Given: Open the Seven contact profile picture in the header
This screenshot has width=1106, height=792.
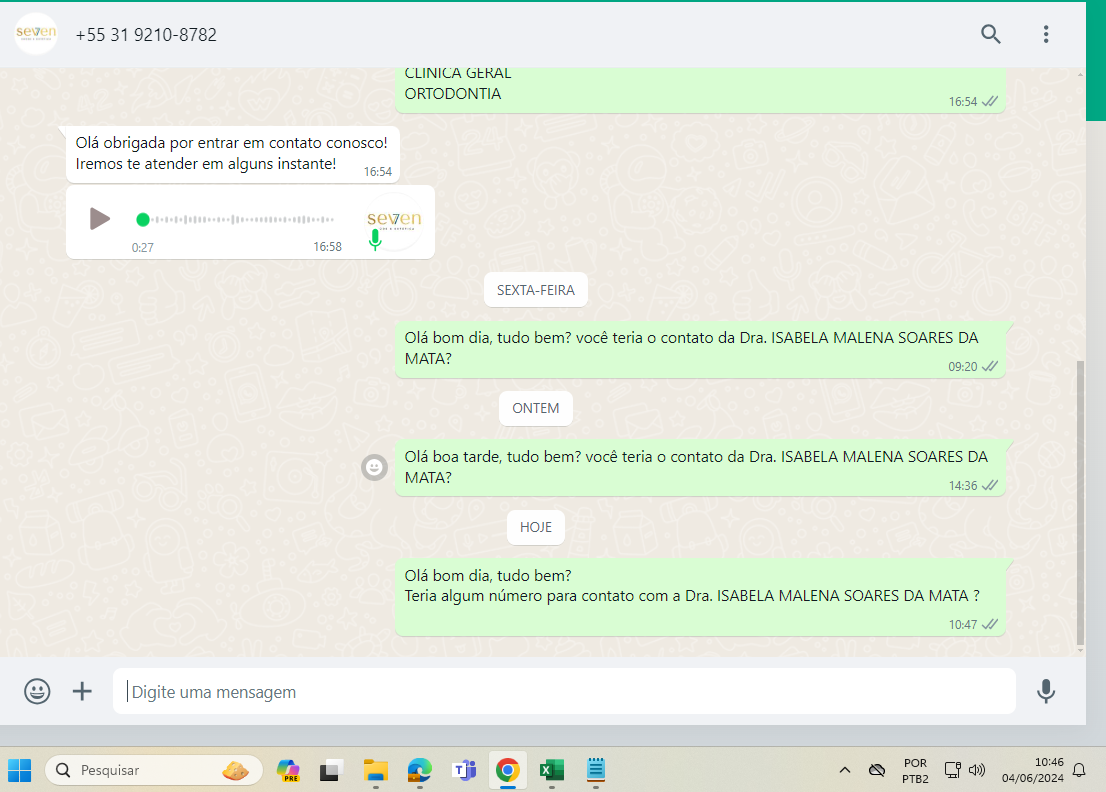Looking at the screenshot, I should click(x=36, y=34).
